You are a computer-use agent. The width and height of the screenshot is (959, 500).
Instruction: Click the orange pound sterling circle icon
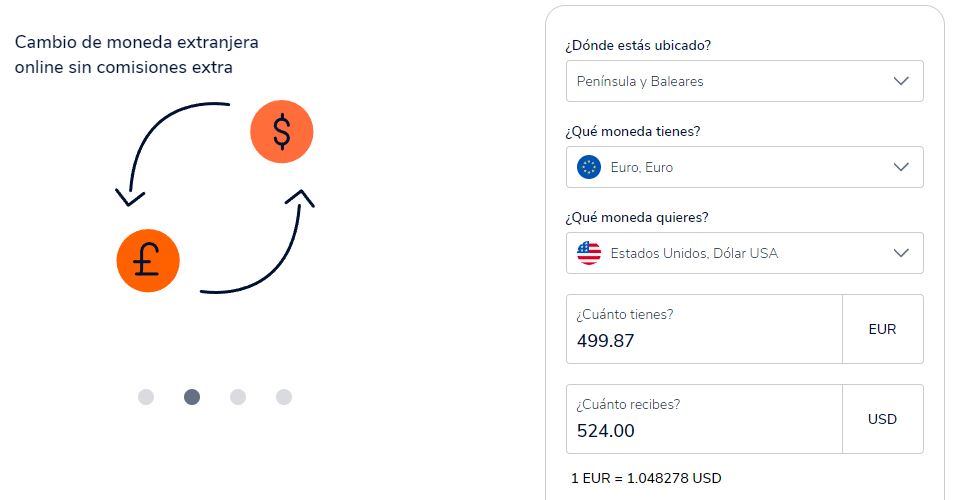(x=147, y=260)
